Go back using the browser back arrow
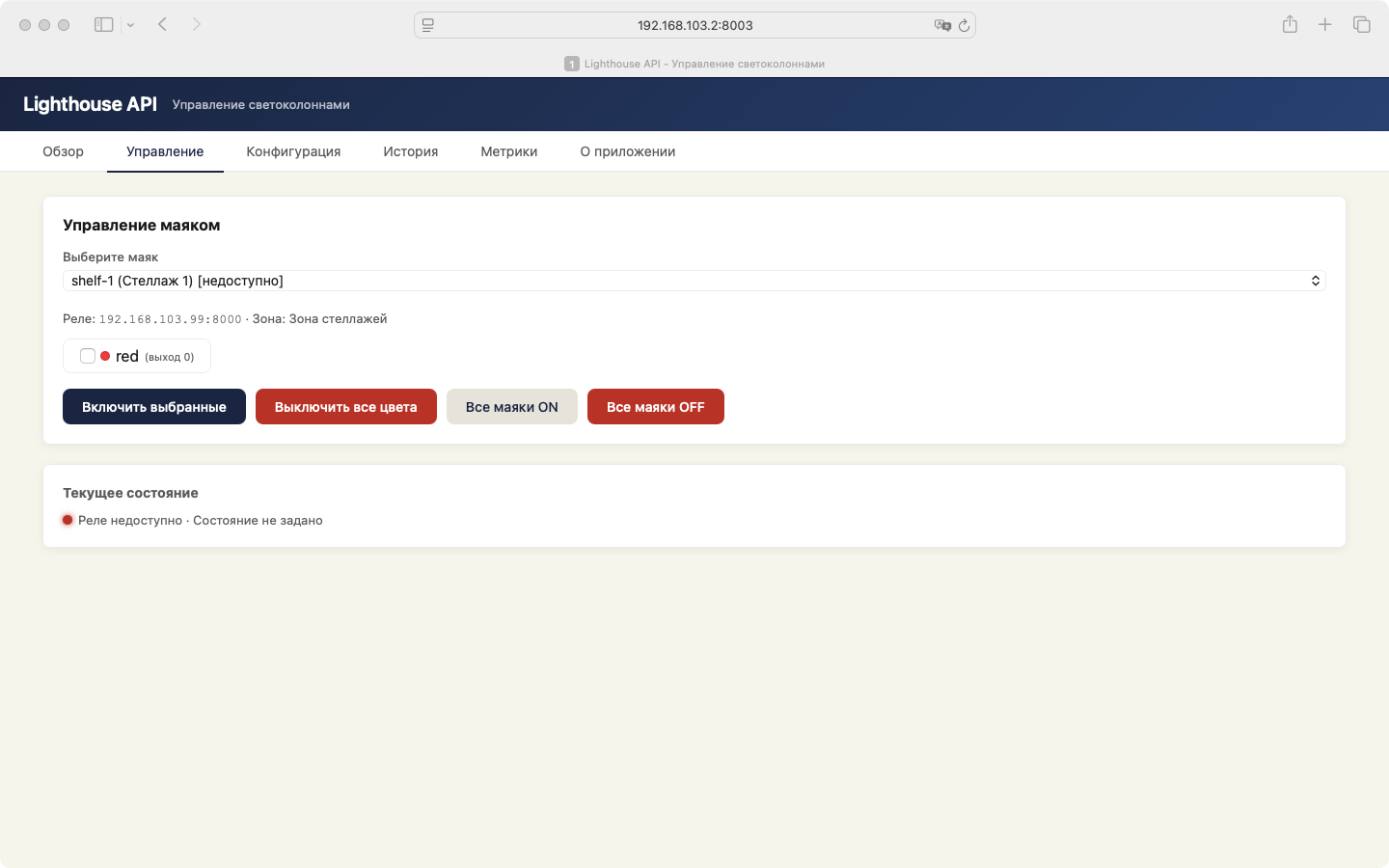The height and width of the screenshot is (868, 1389). (x=163, y=25)
